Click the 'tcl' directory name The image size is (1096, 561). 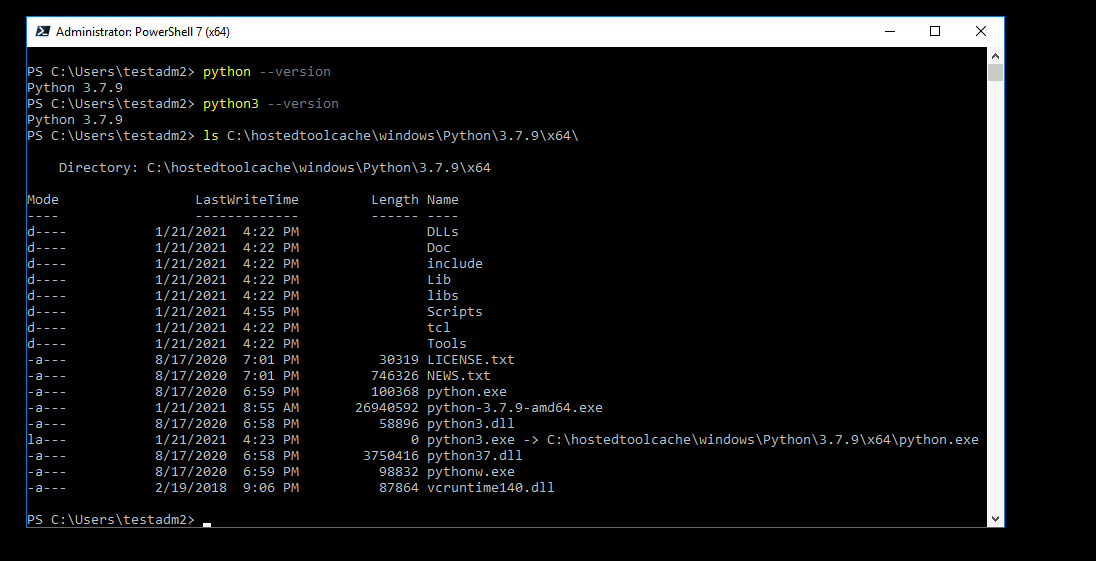[439, 328]
